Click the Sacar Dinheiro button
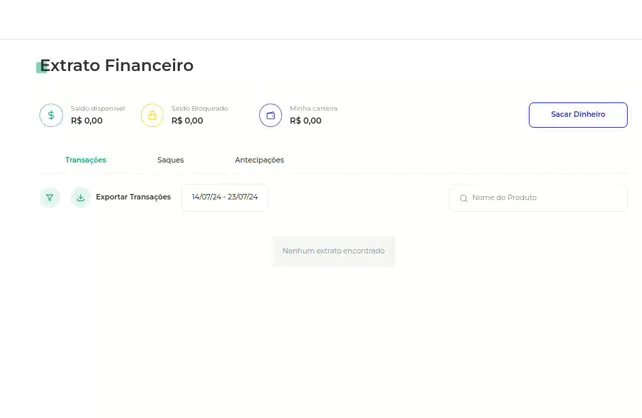 (578, 115)
